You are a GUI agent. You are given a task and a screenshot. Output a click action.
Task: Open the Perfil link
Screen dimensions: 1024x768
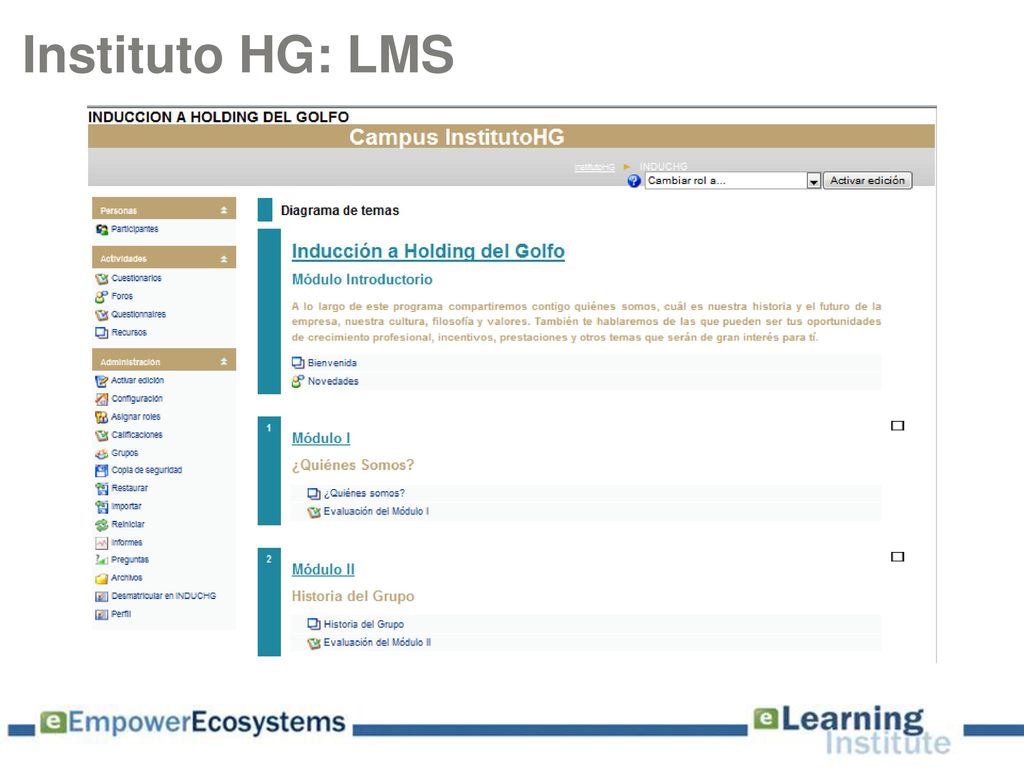[121, 614]
